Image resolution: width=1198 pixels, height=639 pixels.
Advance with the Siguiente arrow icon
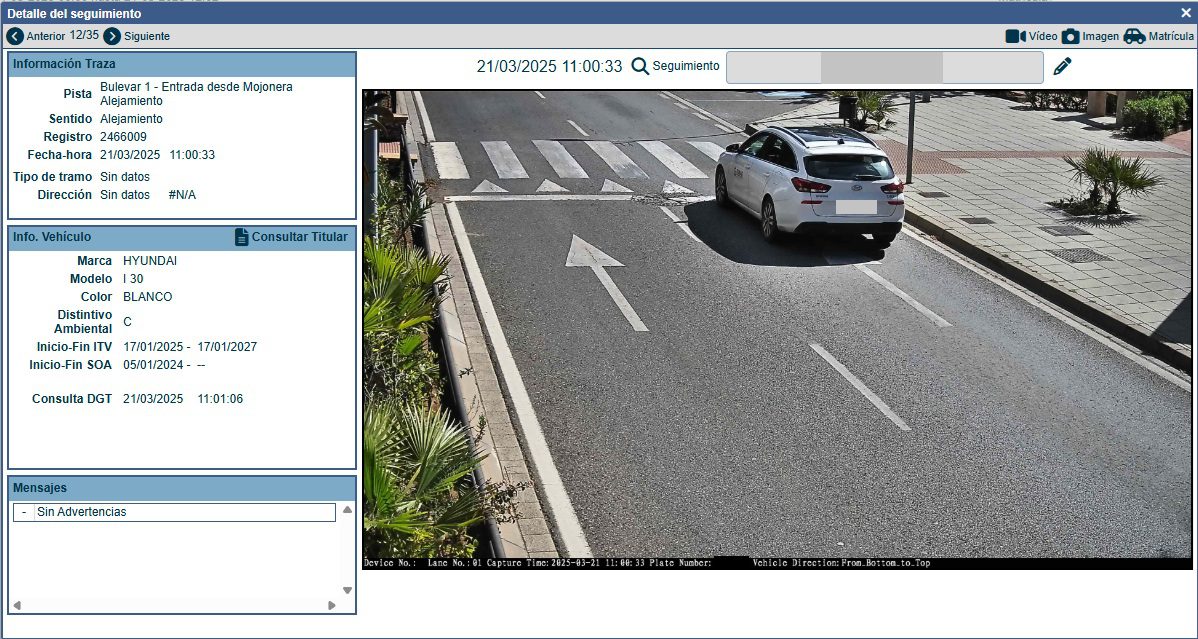110,35
